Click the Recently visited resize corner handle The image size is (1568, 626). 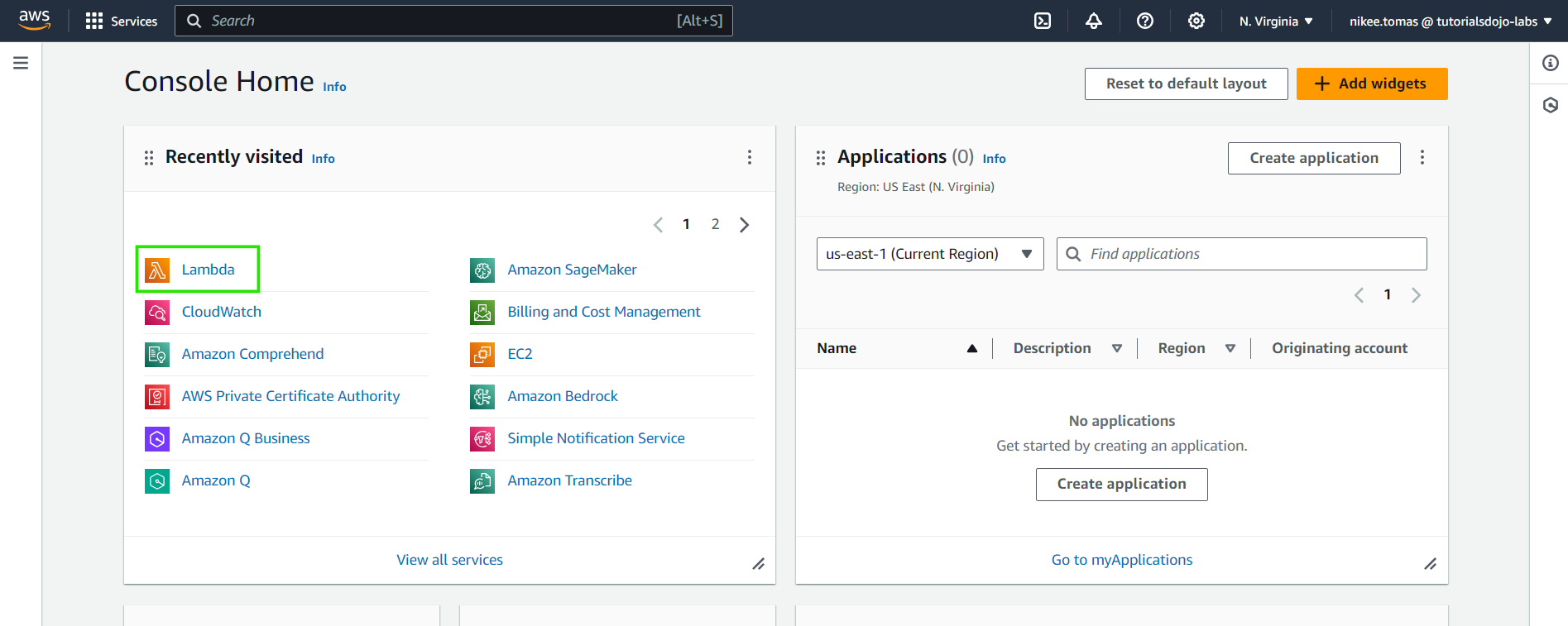[758, 564]
